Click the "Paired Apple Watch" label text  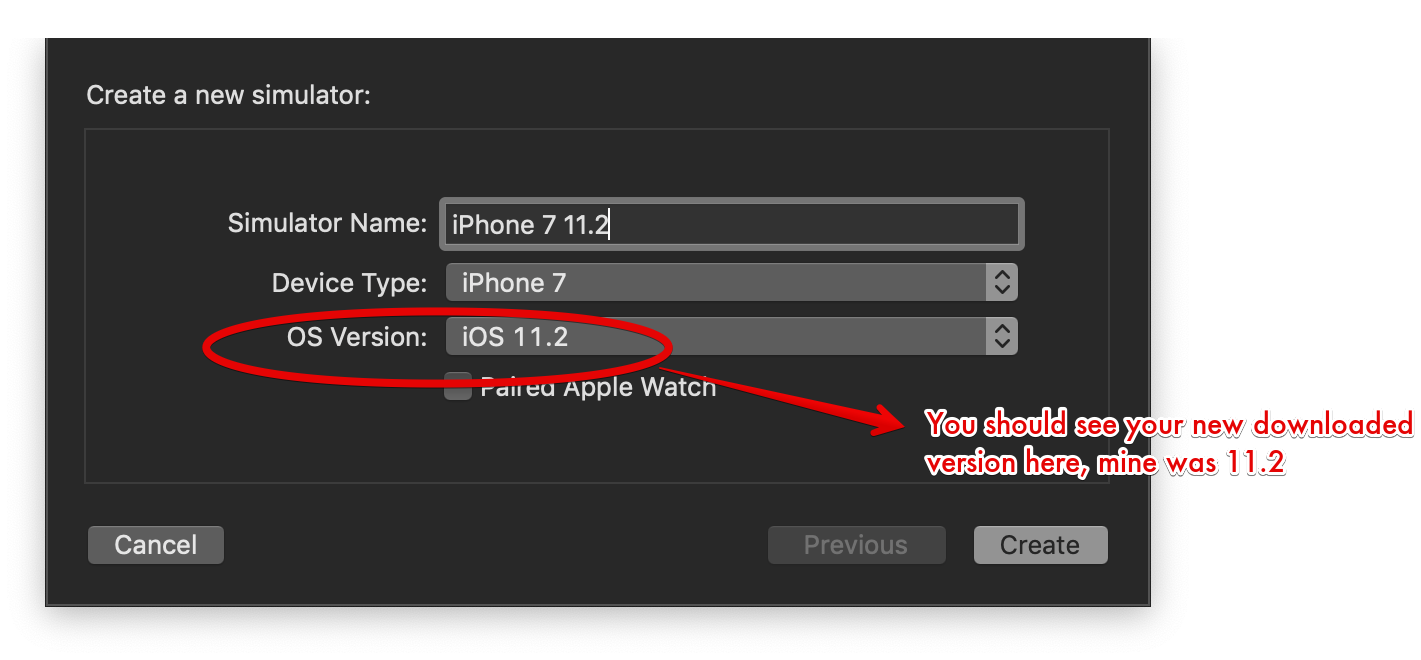[x=598, y=387]
